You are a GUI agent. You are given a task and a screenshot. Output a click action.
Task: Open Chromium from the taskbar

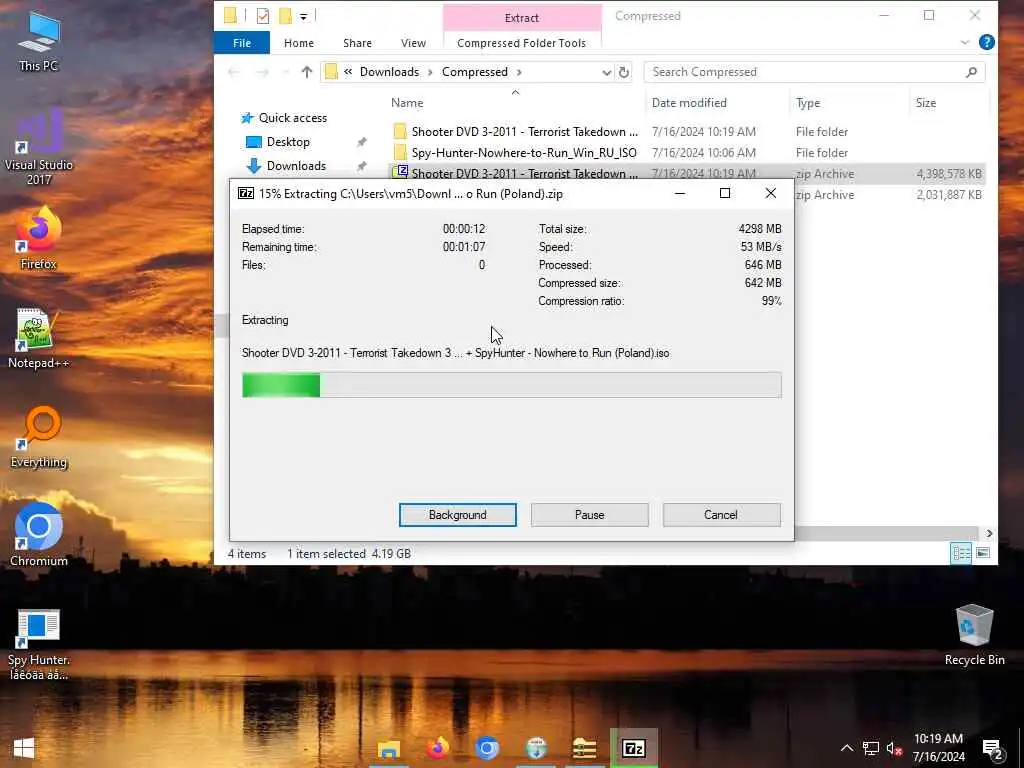click(x=487, y=748)
